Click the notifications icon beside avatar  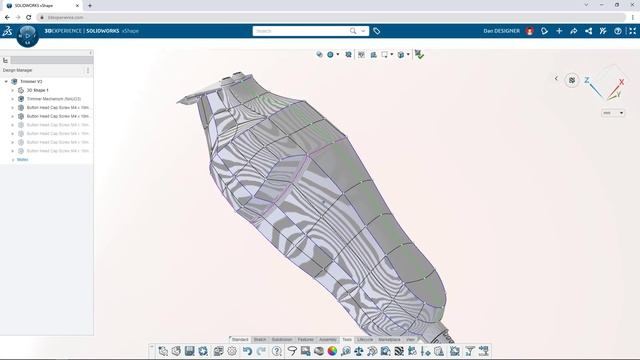pos(544,31)
